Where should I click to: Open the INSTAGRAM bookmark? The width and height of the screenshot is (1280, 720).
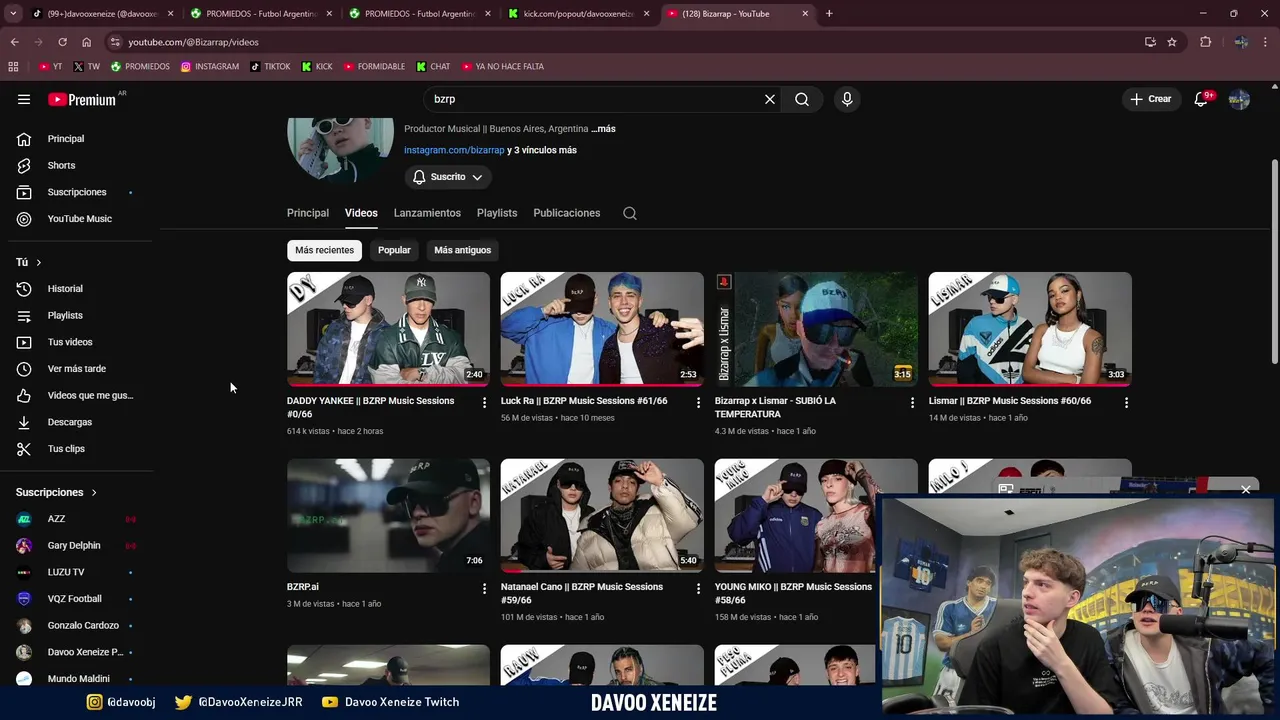pos(210,67)
